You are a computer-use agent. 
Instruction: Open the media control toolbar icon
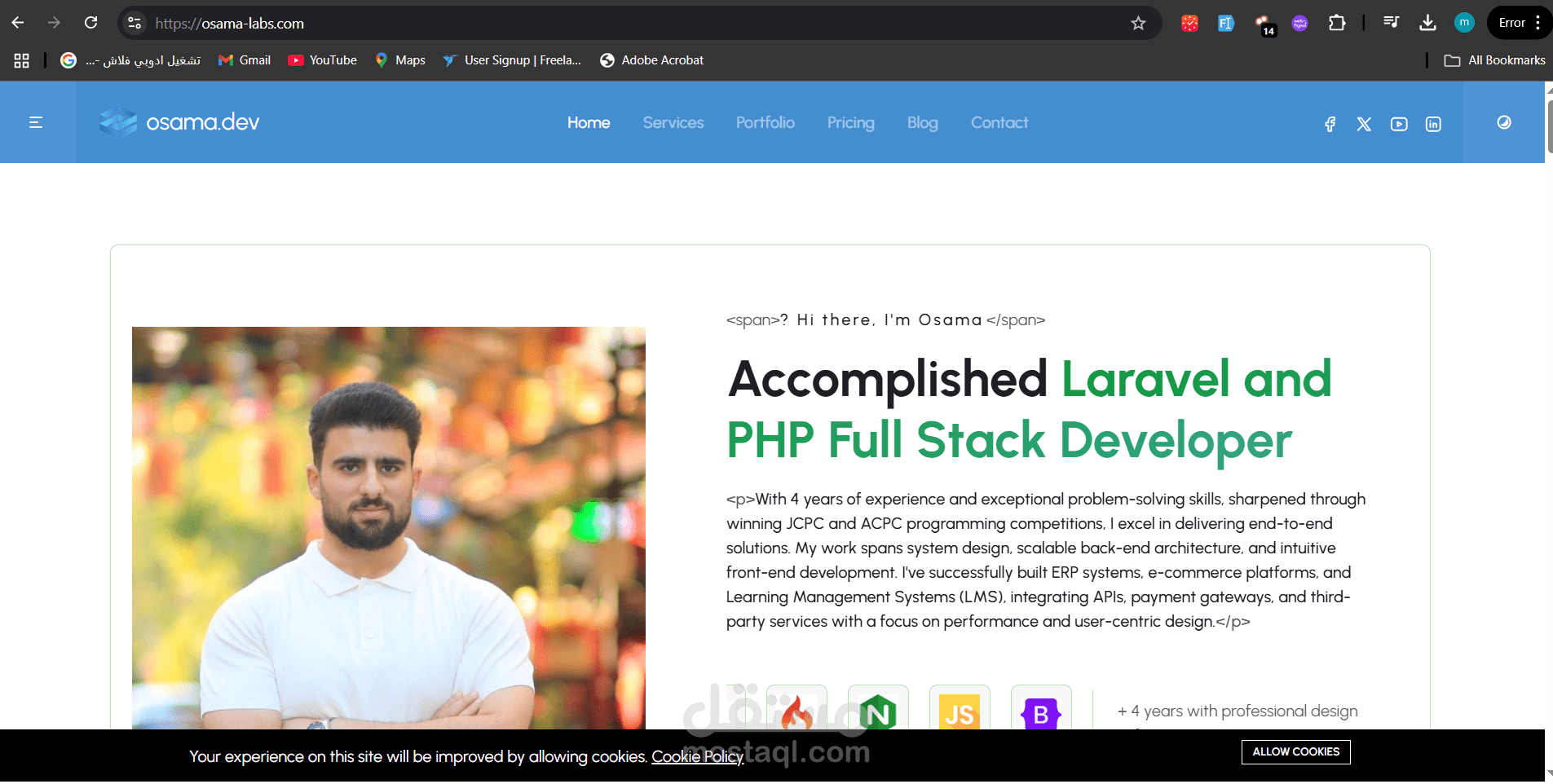click(x=1392, y=23)
